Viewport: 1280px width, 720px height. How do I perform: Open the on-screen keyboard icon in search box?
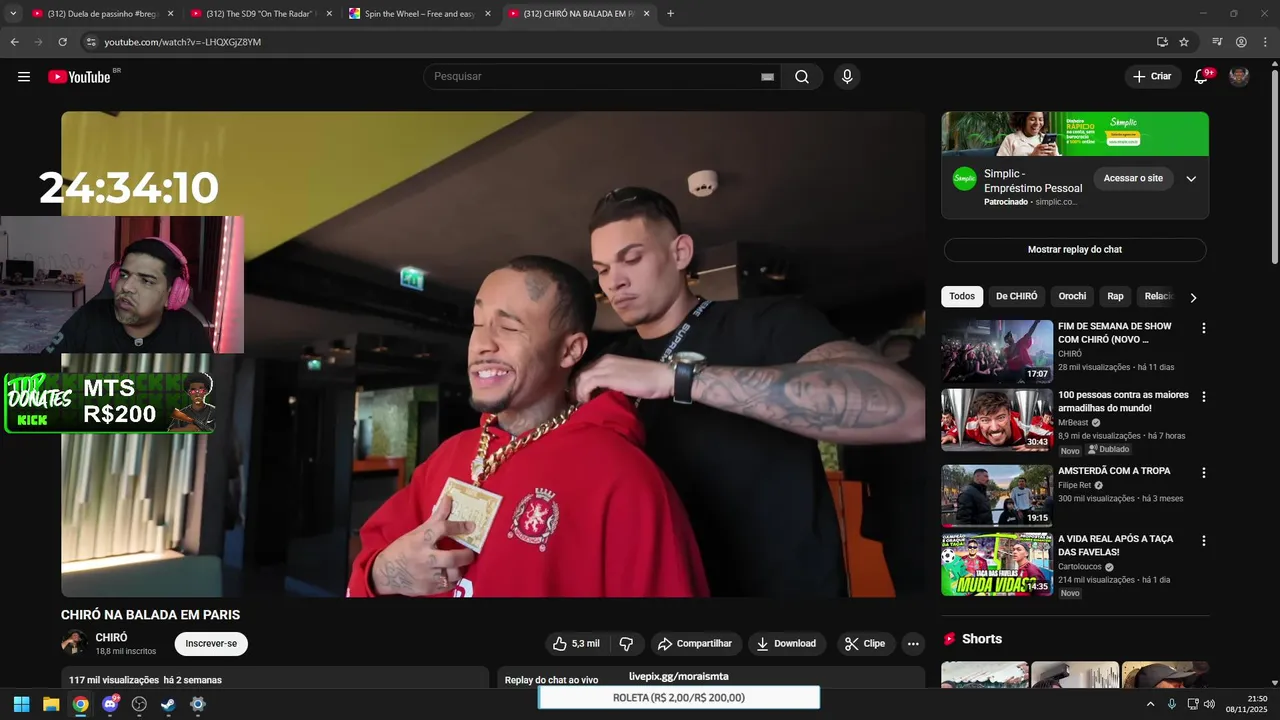point(768,77)
